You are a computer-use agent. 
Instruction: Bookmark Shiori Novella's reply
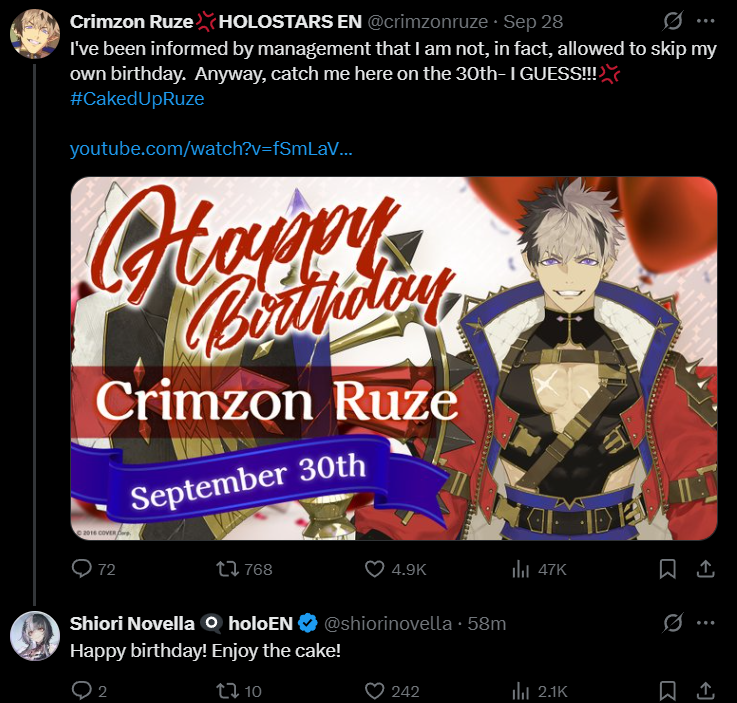[x=668, y=691]
